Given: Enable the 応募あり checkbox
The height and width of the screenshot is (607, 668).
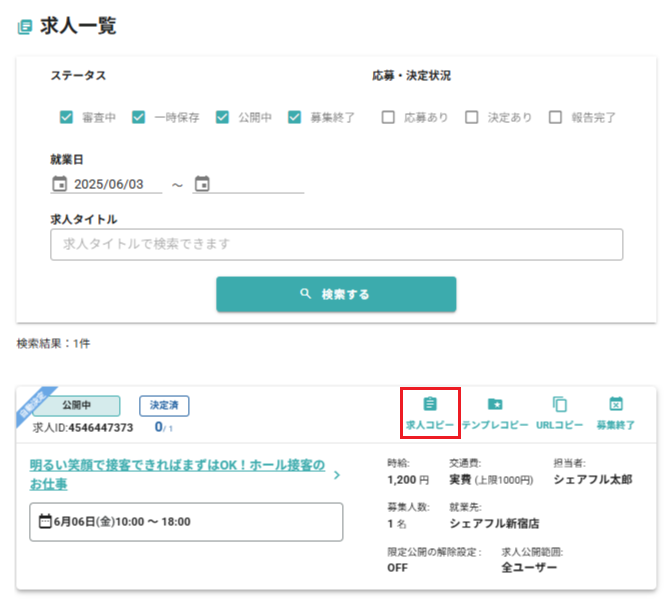Looking at the screenshot, I should point(388,117).
